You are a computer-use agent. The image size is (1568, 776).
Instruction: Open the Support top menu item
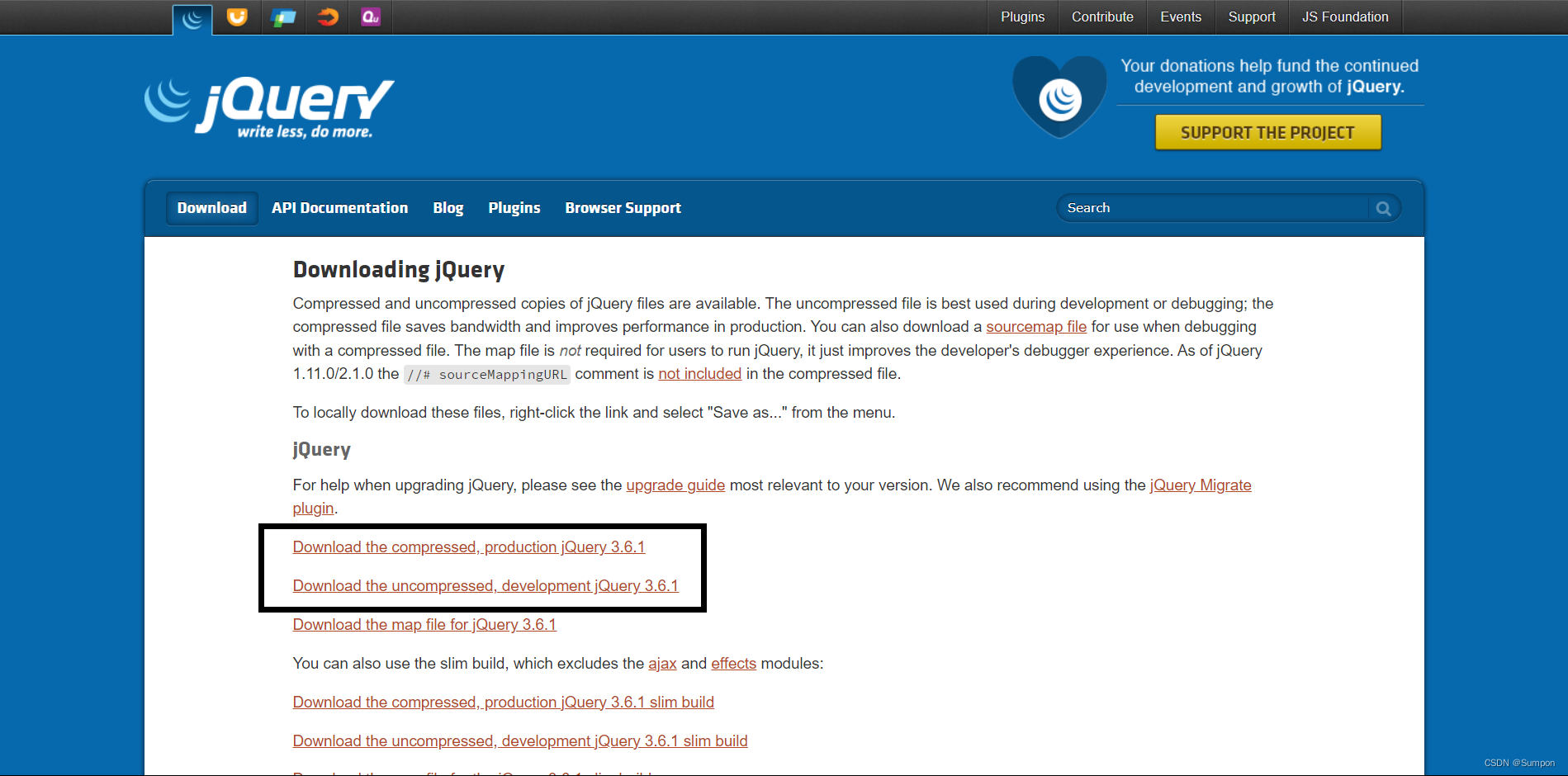click(1252, 17)
